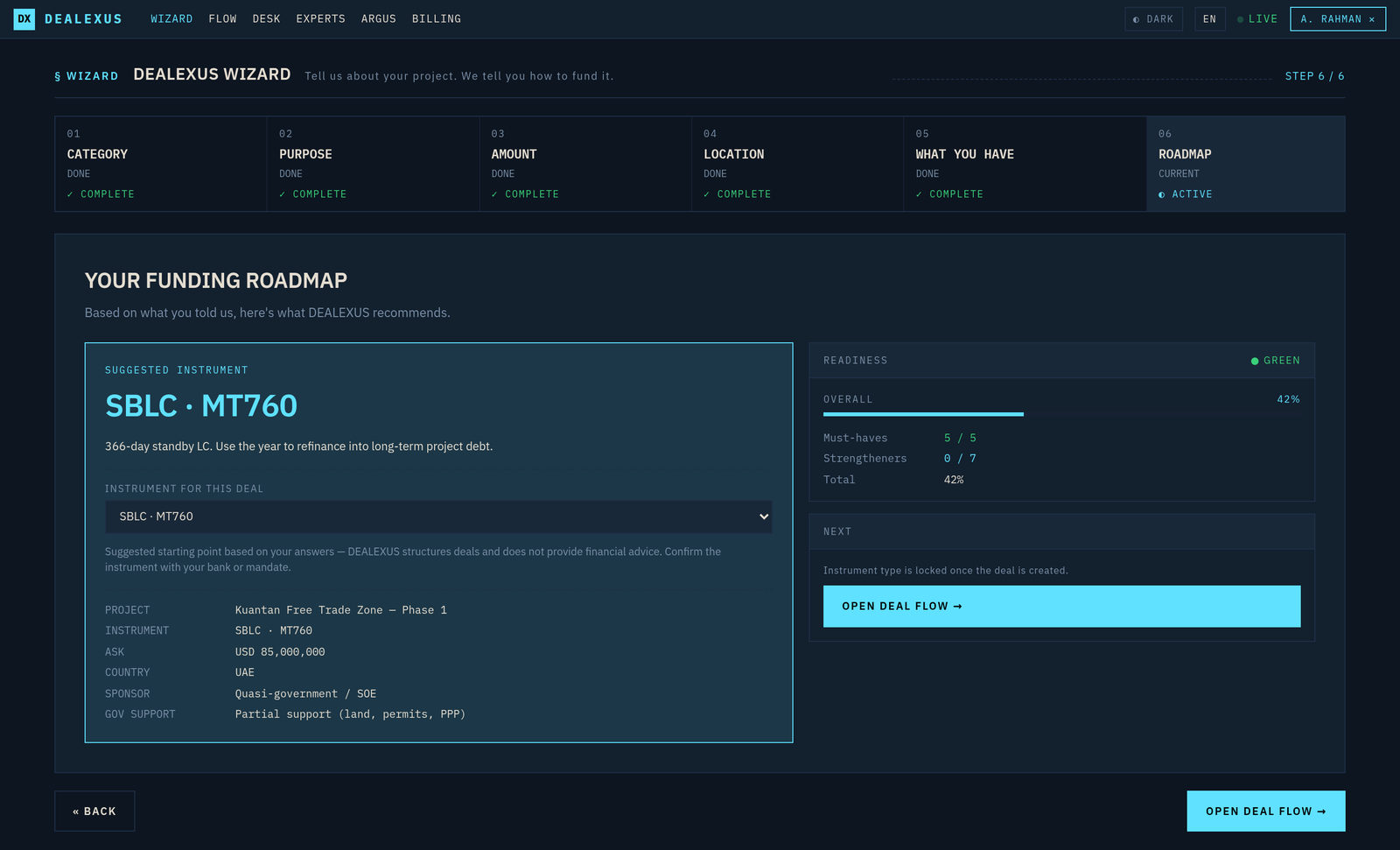The image size is (1400, 850).
Task: Click the ASK value USD 85,000,000
Action: (x=280, y=652)
